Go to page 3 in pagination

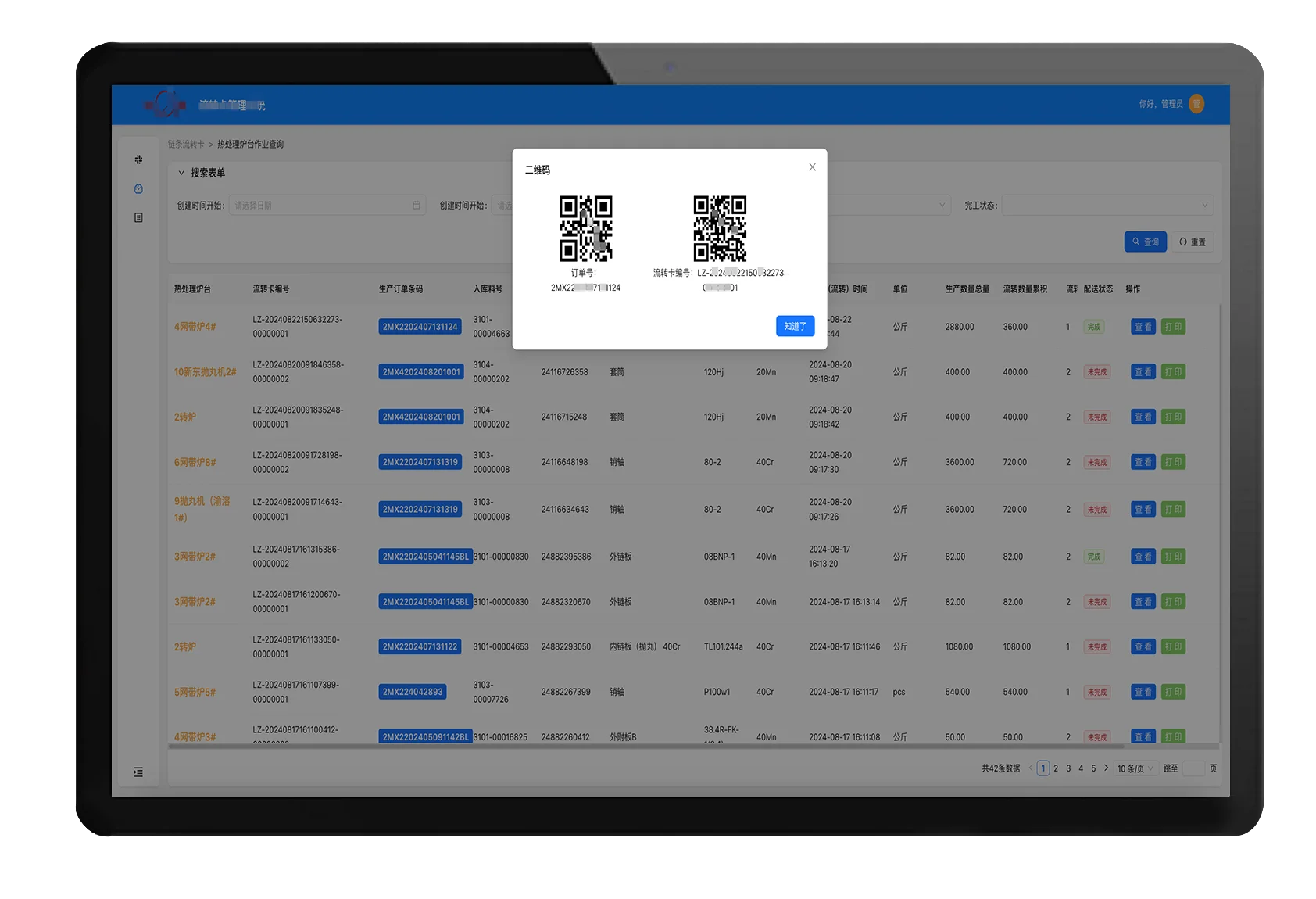point(1068,768)
